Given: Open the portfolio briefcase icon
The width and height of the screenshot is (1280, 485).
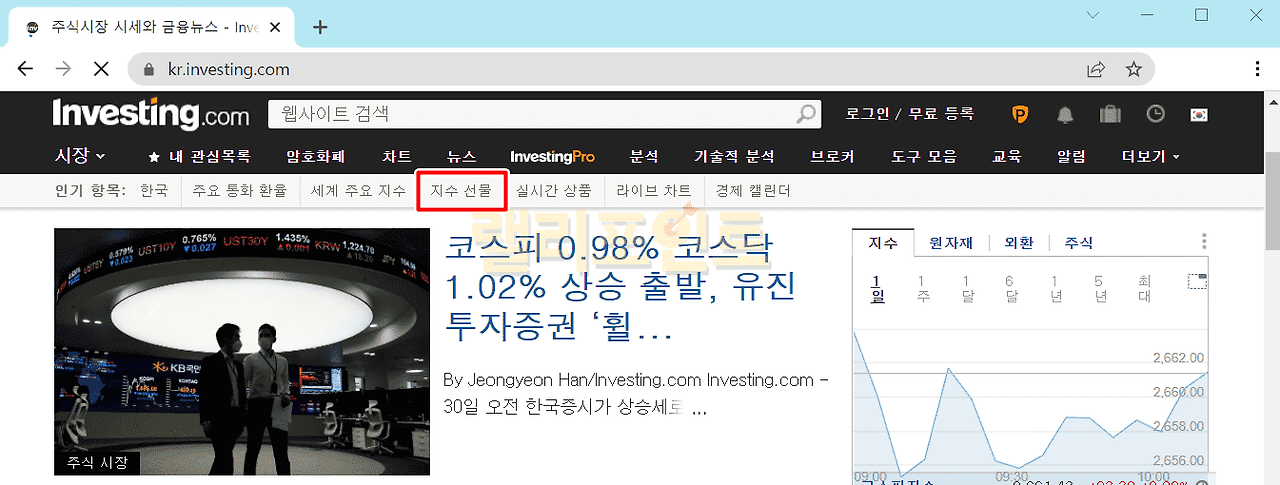Looking at the screenshot, I should [1110, 114].
